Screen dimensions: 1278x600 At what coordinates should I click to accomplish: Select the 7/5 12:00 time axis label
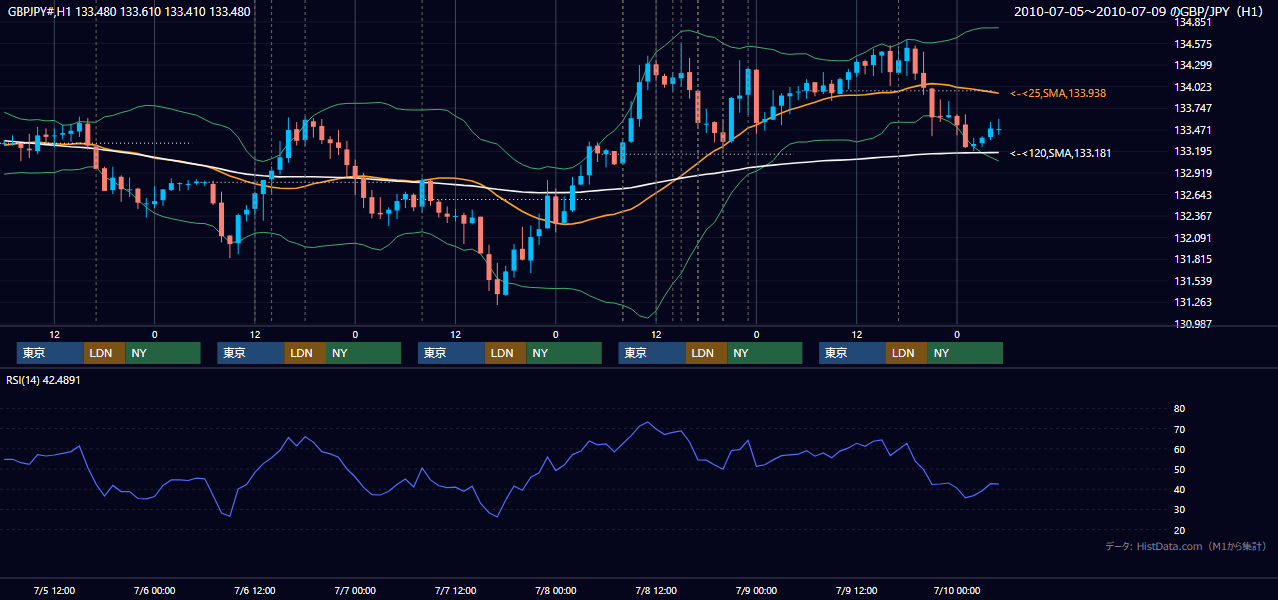[x=54, y=589]
